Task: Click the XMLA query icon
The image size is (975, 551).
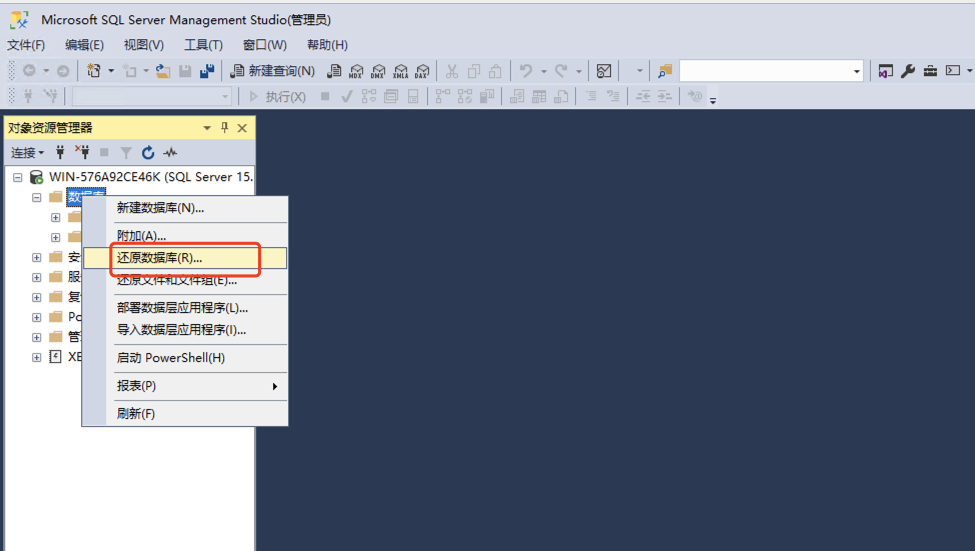Action: (x=400, y=71)
